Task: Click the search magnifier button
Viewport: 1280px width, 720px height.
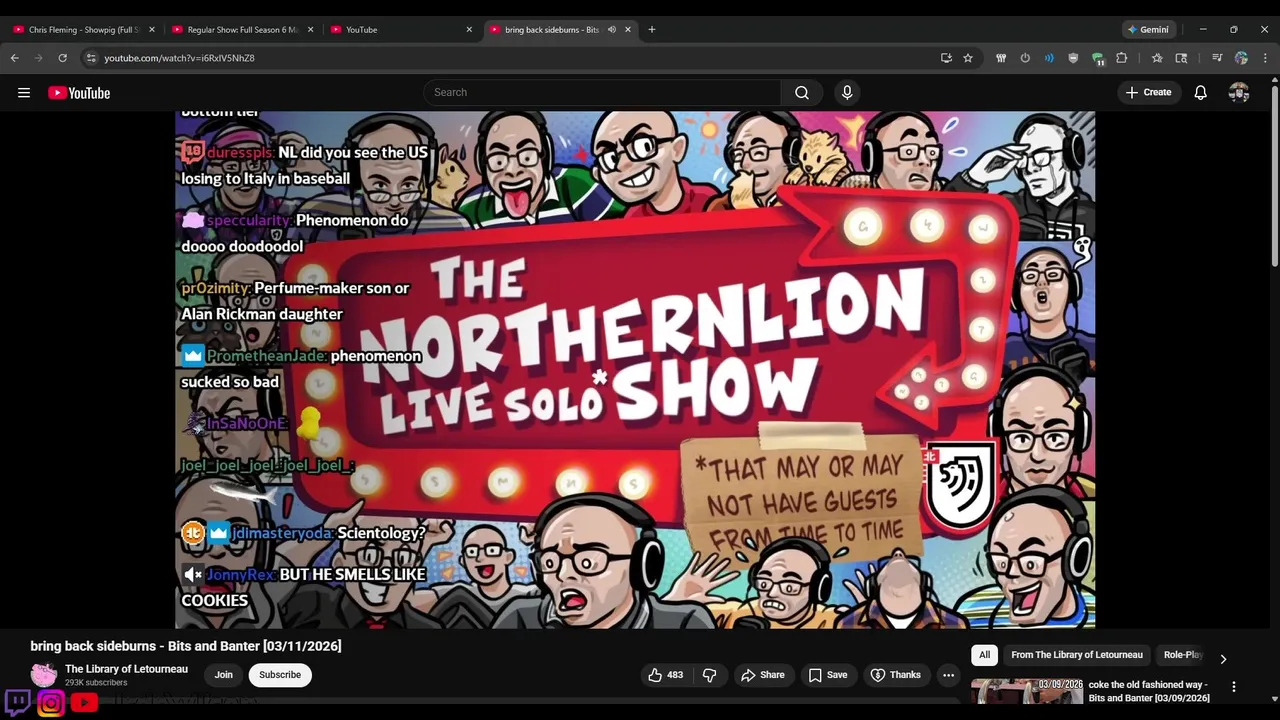Action: (802, 92)
